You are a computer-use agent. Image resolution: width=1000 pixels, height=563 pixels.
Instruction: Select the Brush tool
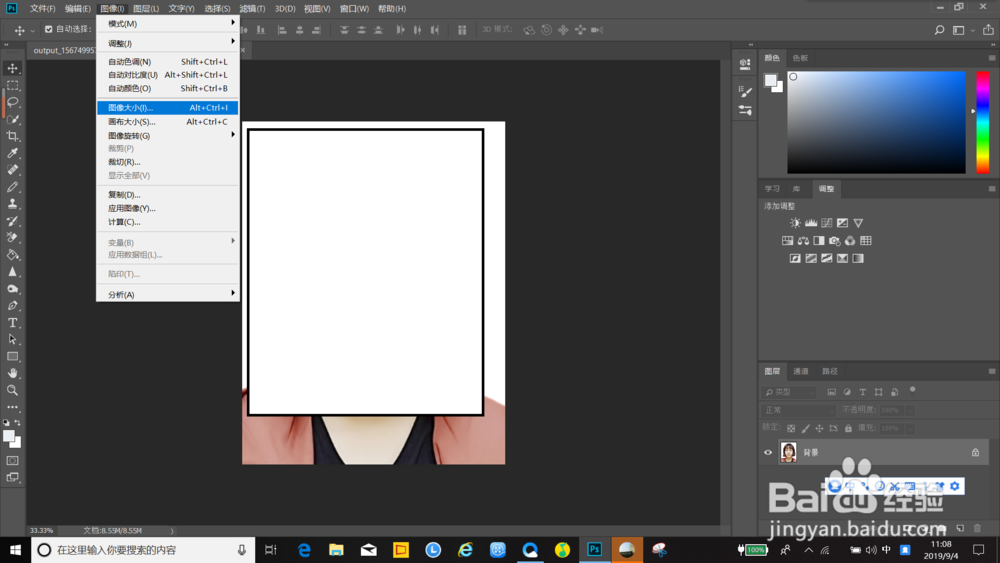[x=13, y=187]
